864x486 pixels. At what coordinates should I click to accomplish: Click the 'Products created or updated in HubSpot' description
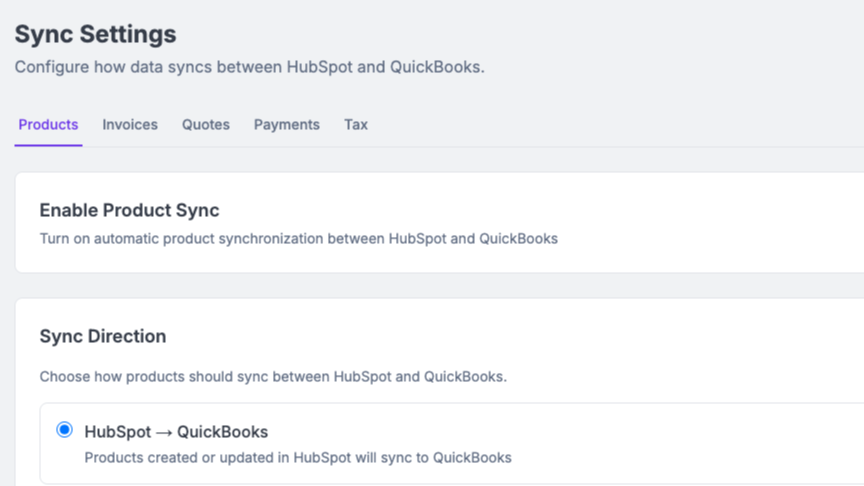298,458
